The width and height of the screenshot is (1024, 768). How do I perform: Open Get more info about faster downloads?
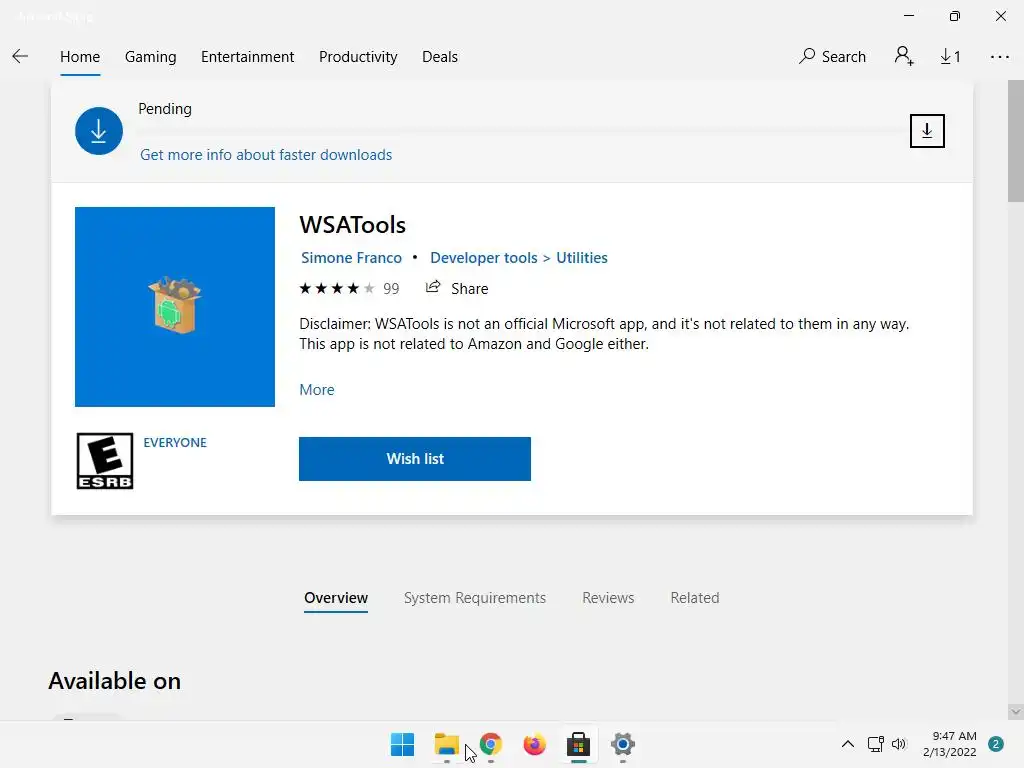click(266, 155)
